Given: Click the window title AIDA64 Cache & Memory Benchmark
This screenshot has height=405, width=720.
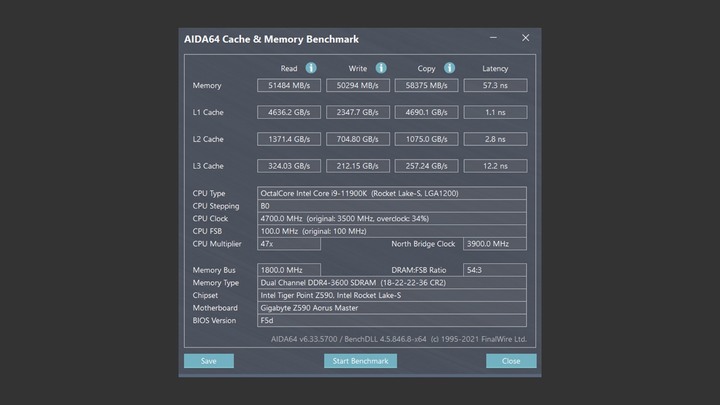Looking at the screenshot, I should click(271, 39).
